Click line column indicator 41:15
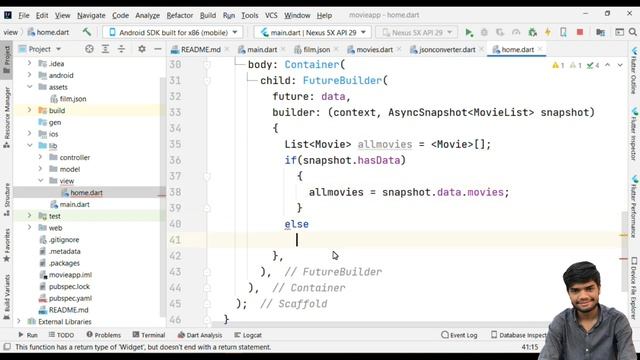The height and width of the screenshot is (360, 640). [529, 347]
